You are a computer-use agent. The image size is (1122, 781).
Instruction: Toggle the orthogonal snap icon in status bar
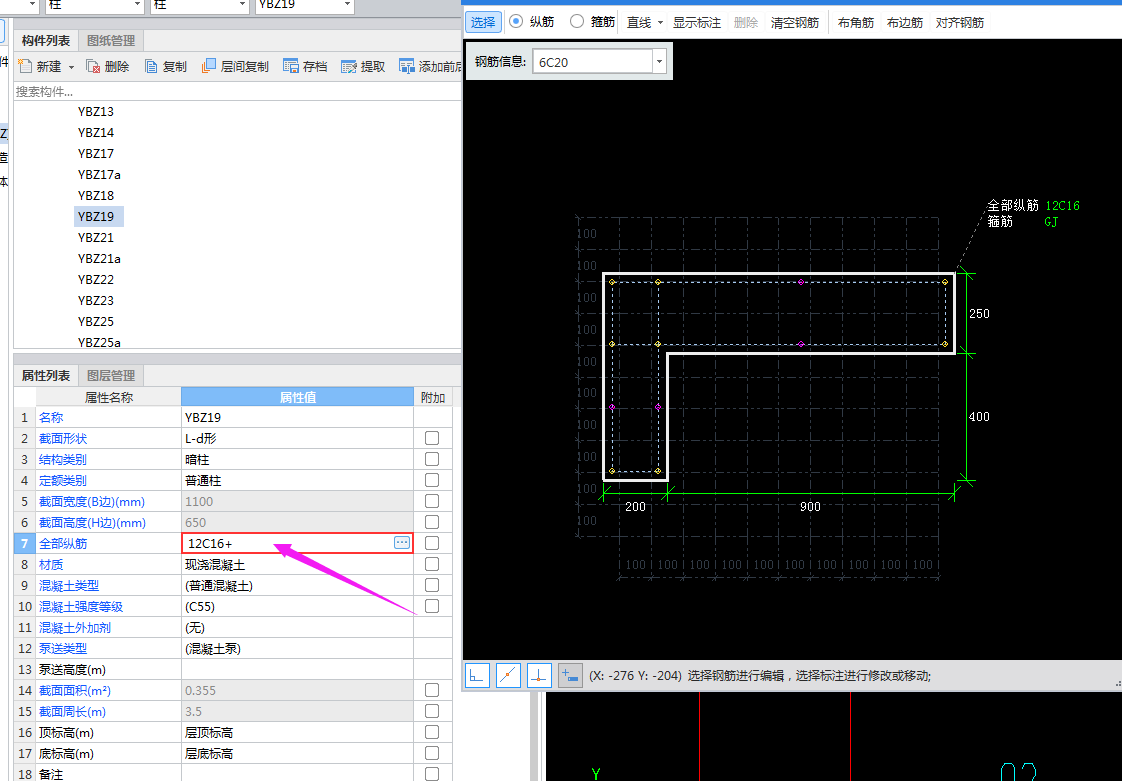pyautogui.click(x=477, y=676)
